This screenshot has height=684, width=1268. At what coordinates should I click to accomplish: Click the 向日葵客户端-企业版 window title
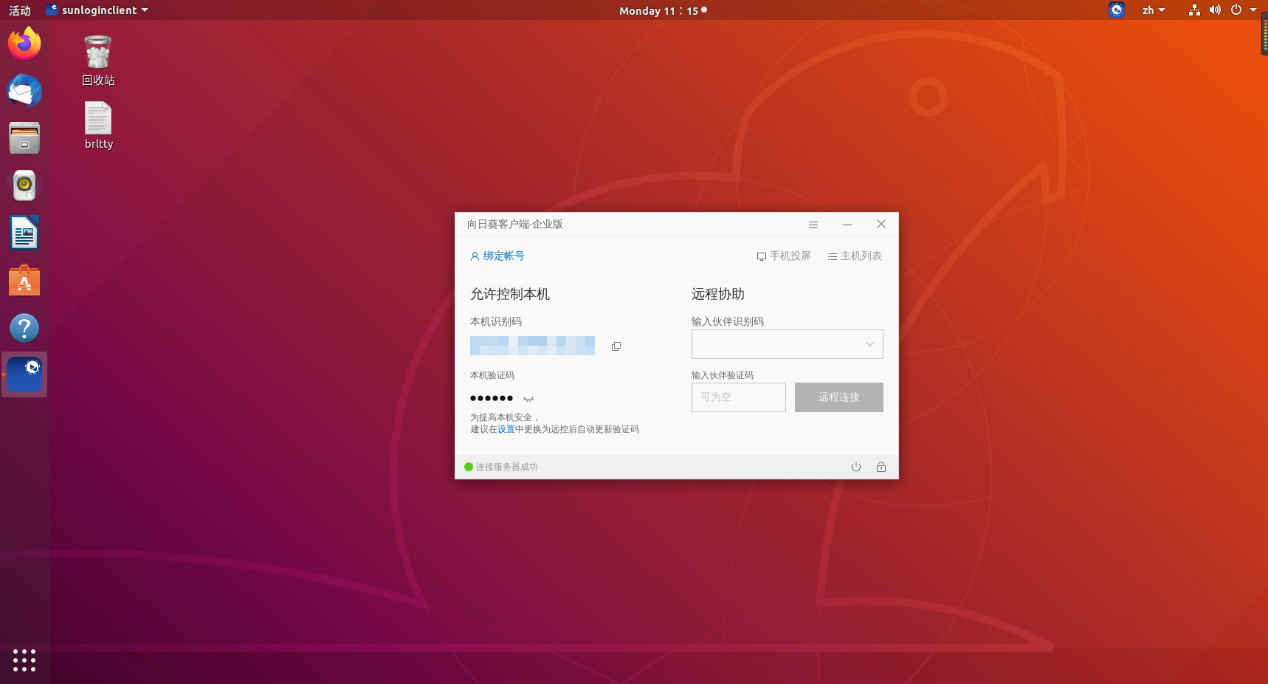pyautogui.click(x=515, y=224)
